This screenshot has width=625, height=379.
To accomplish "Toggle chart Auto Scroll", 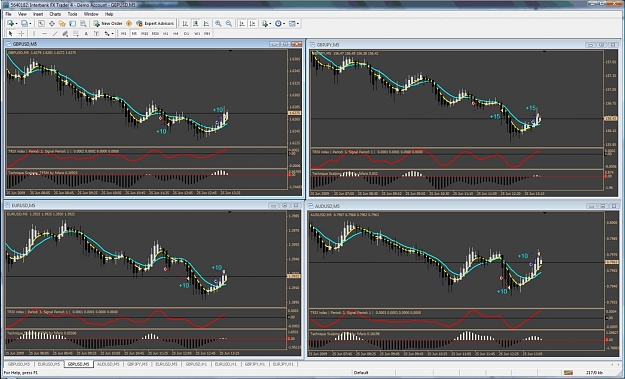I will click(x=242, y=24).
